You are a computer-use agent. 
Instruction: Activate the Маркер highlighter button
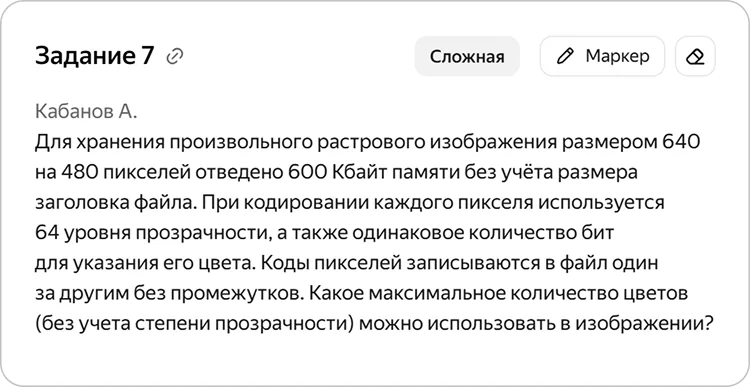coord(602,56)
